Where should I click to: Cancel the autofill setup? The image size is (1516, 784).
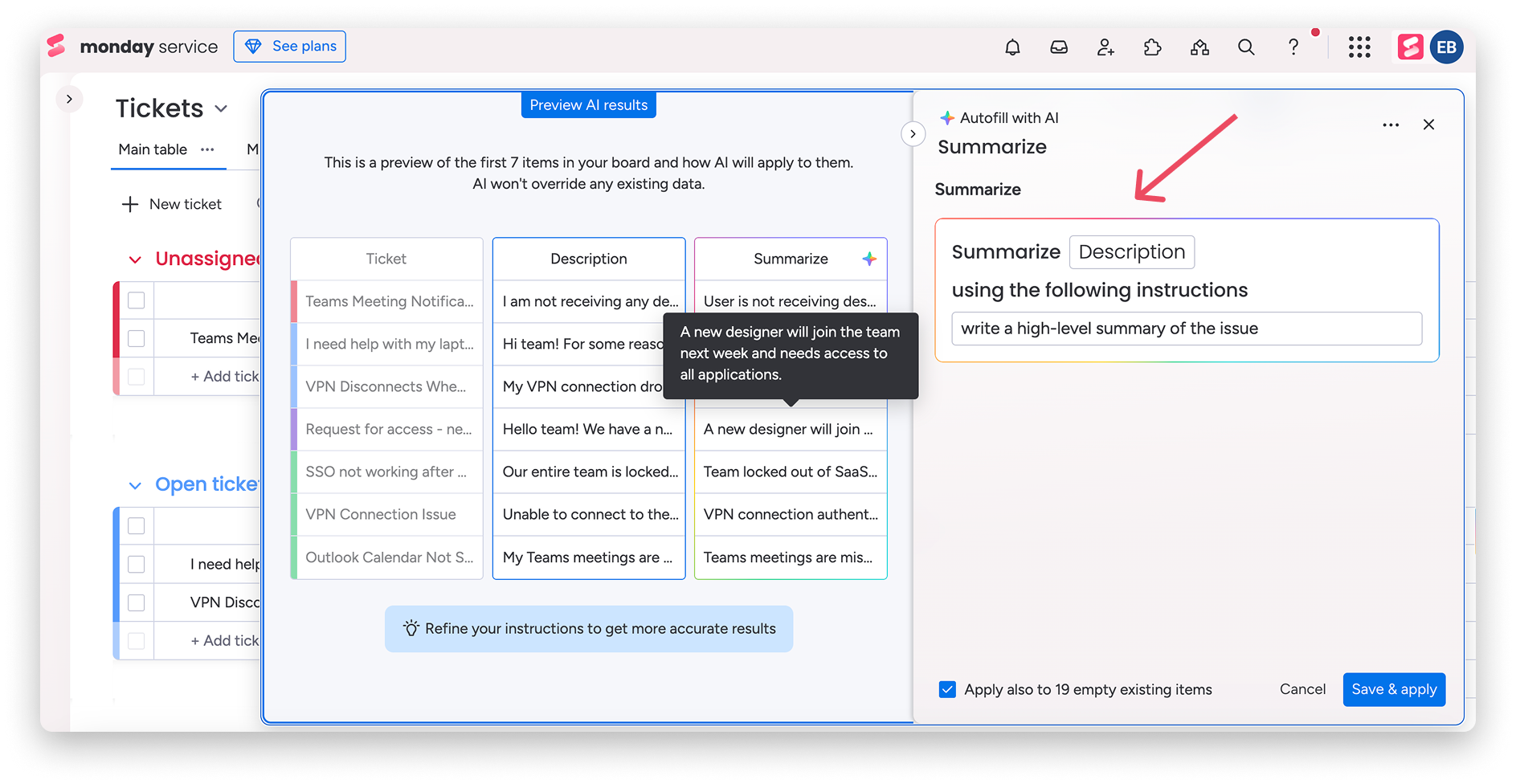pos(1302,689)
